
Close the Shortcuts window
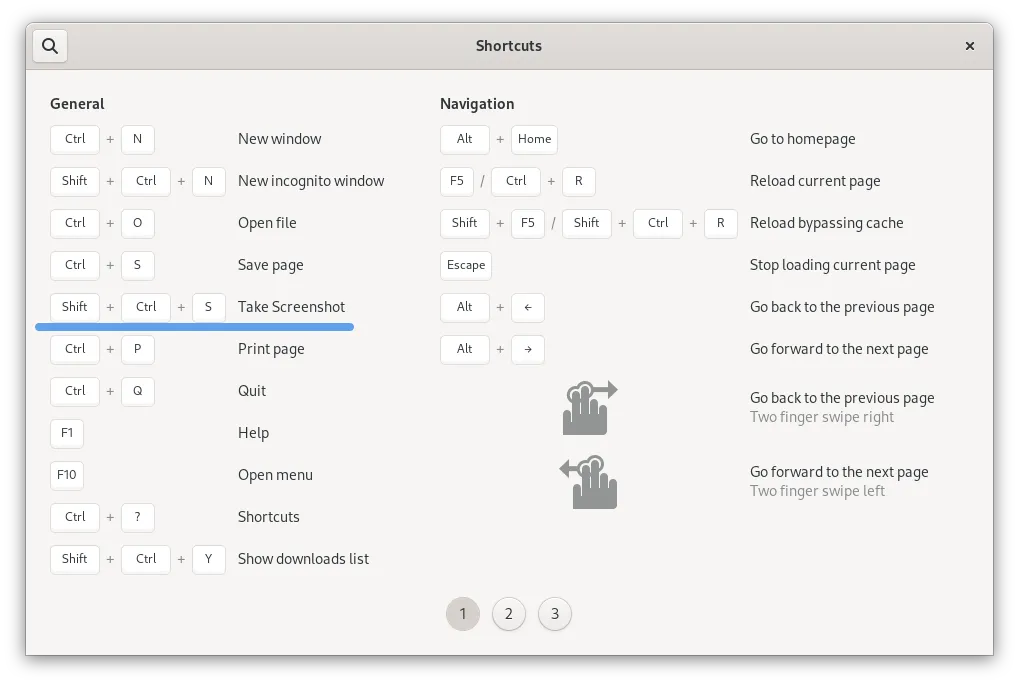pos(969,46)
